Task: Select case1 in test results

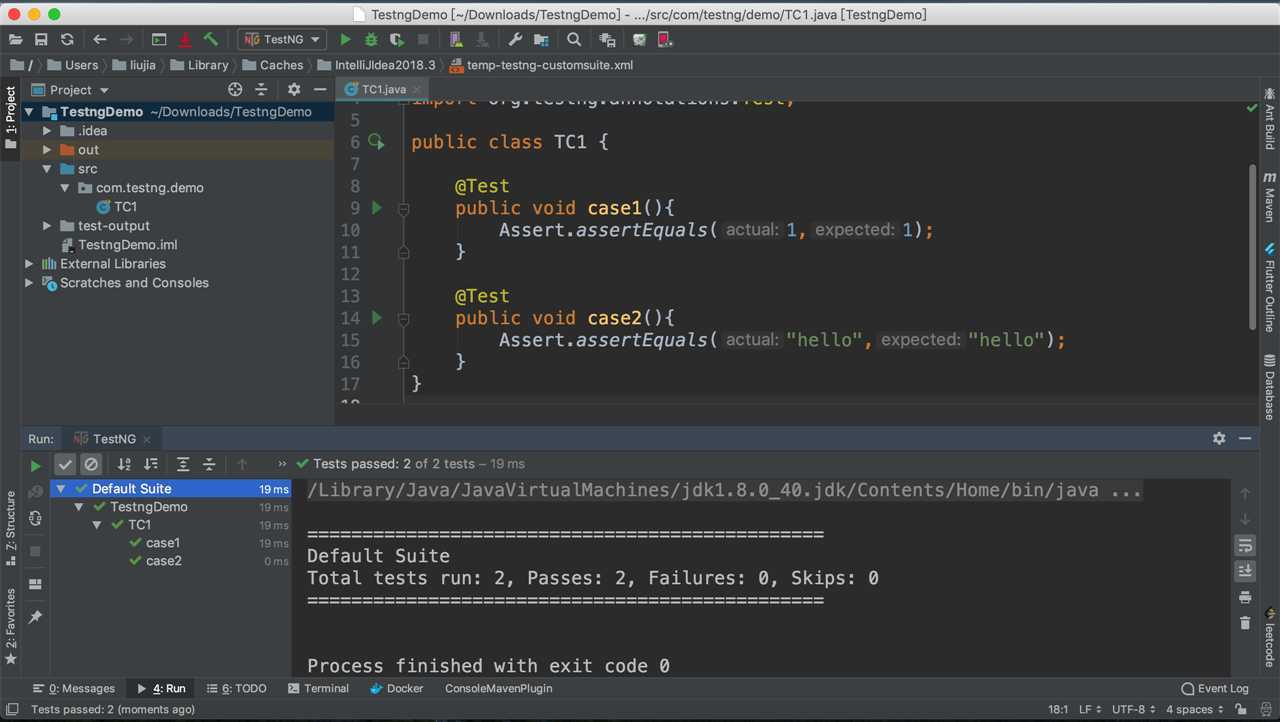Action: point(162,543)
